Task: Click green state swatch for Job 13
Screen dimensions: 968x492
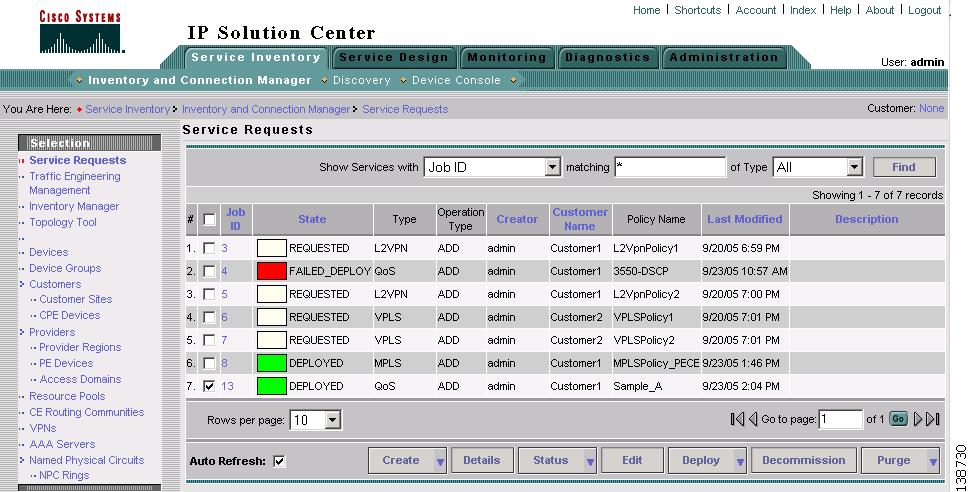Action: point(272,386)
